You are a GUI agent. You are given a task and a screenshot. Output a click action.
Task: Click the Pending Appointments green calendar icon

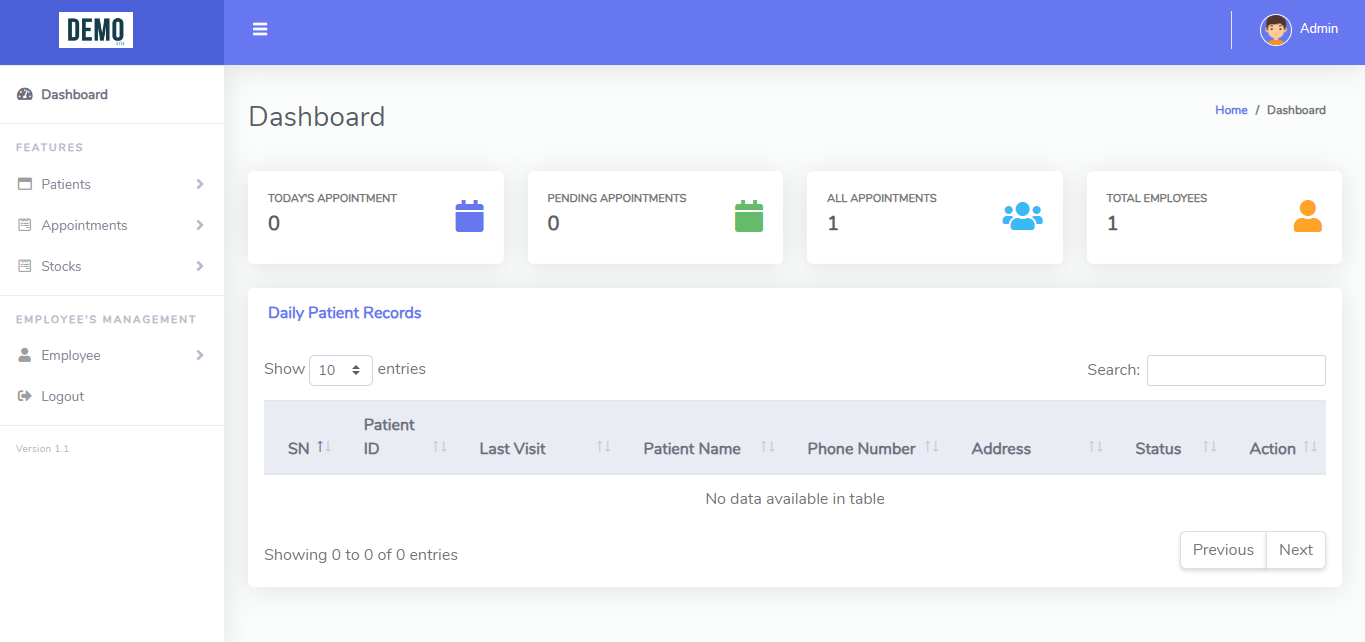(748, 216)
